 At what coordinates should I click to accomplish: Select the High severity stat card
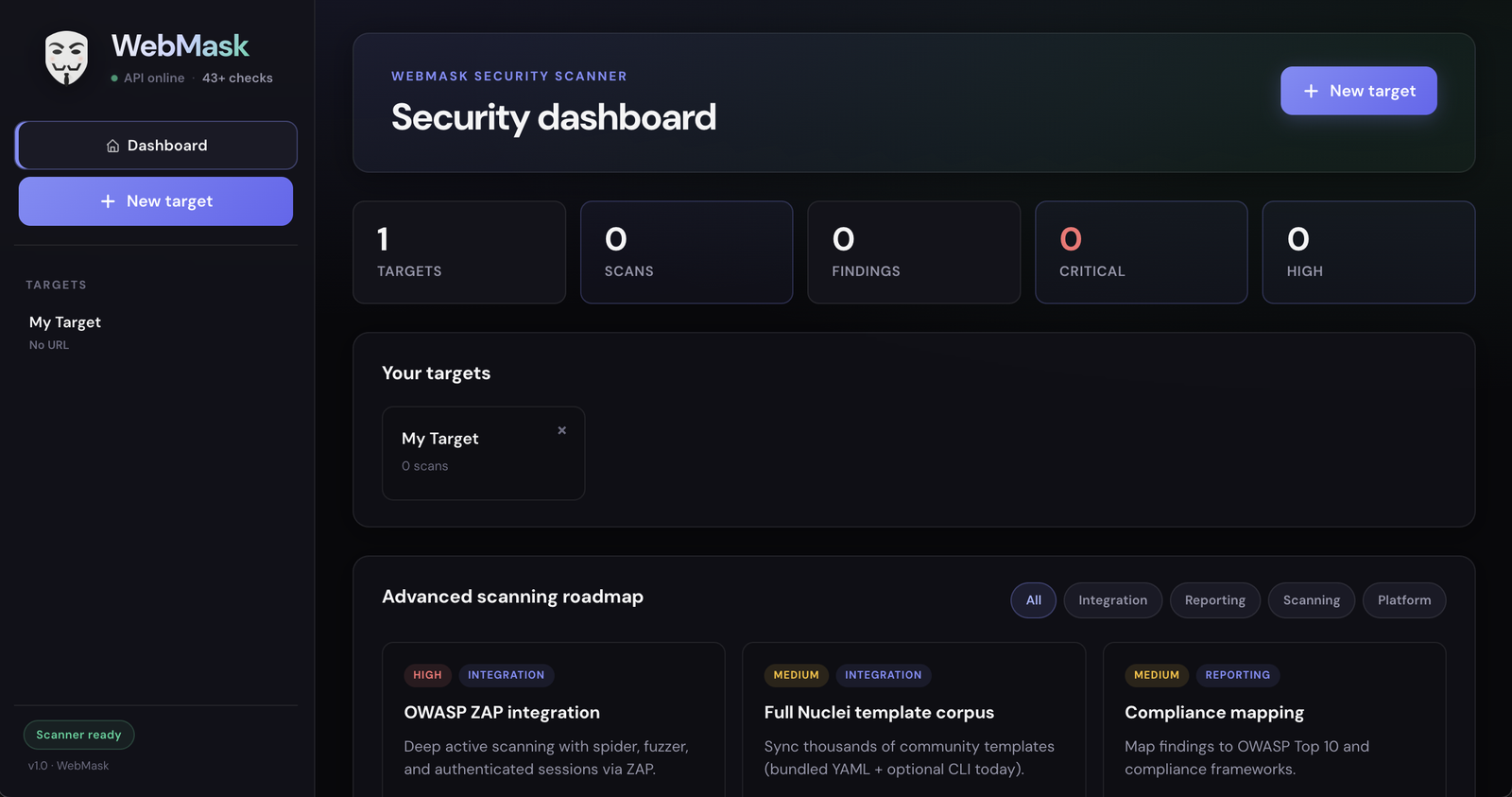click(x=1368, y=252)
